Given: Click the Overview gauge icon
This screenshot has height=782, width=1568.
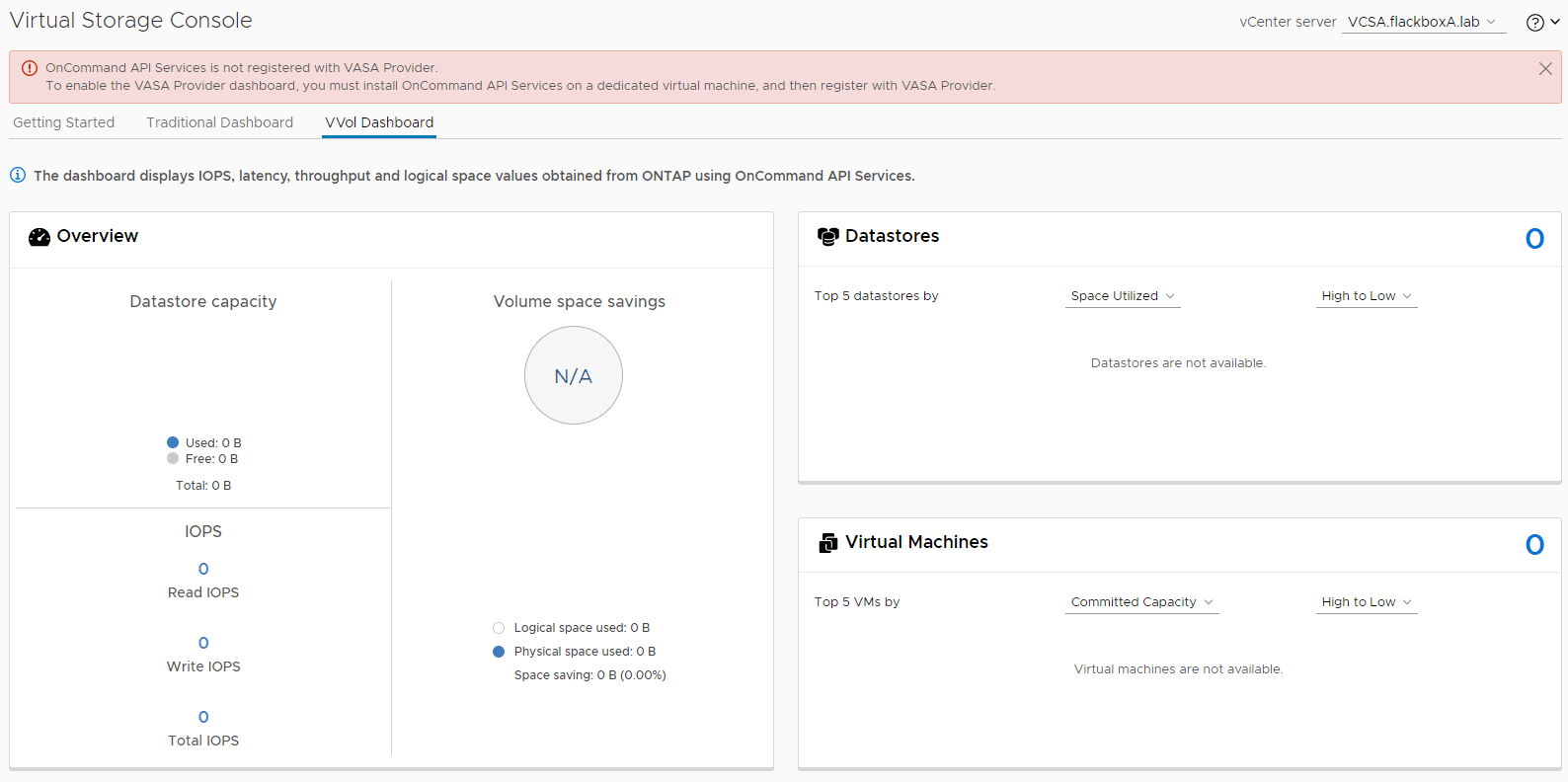Looking at the screenshot, I should click(39, 237).
